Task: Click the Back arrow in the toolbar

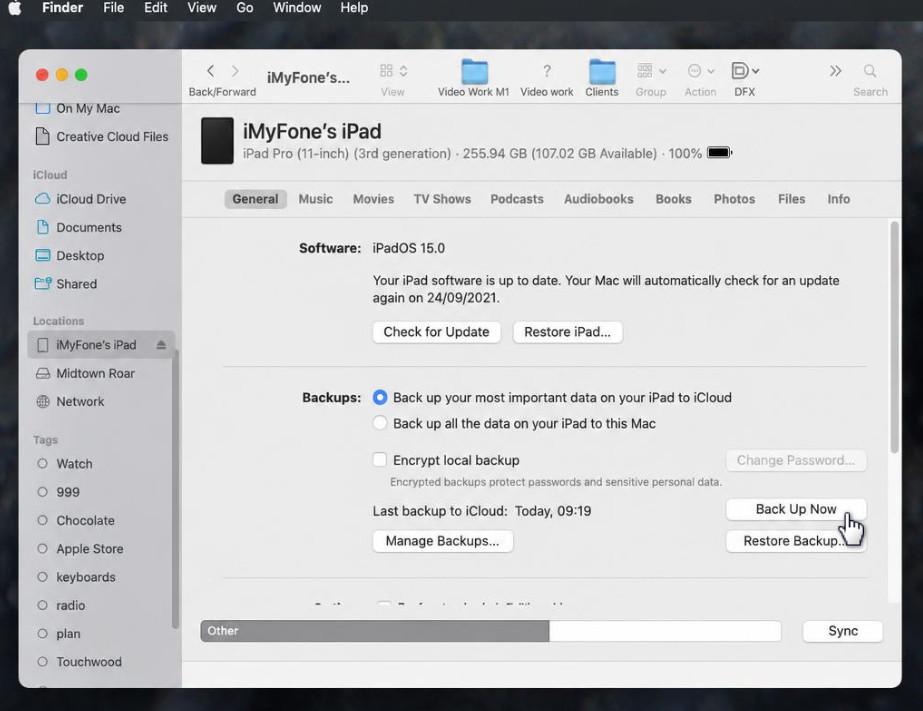Action: click(210, 71)
